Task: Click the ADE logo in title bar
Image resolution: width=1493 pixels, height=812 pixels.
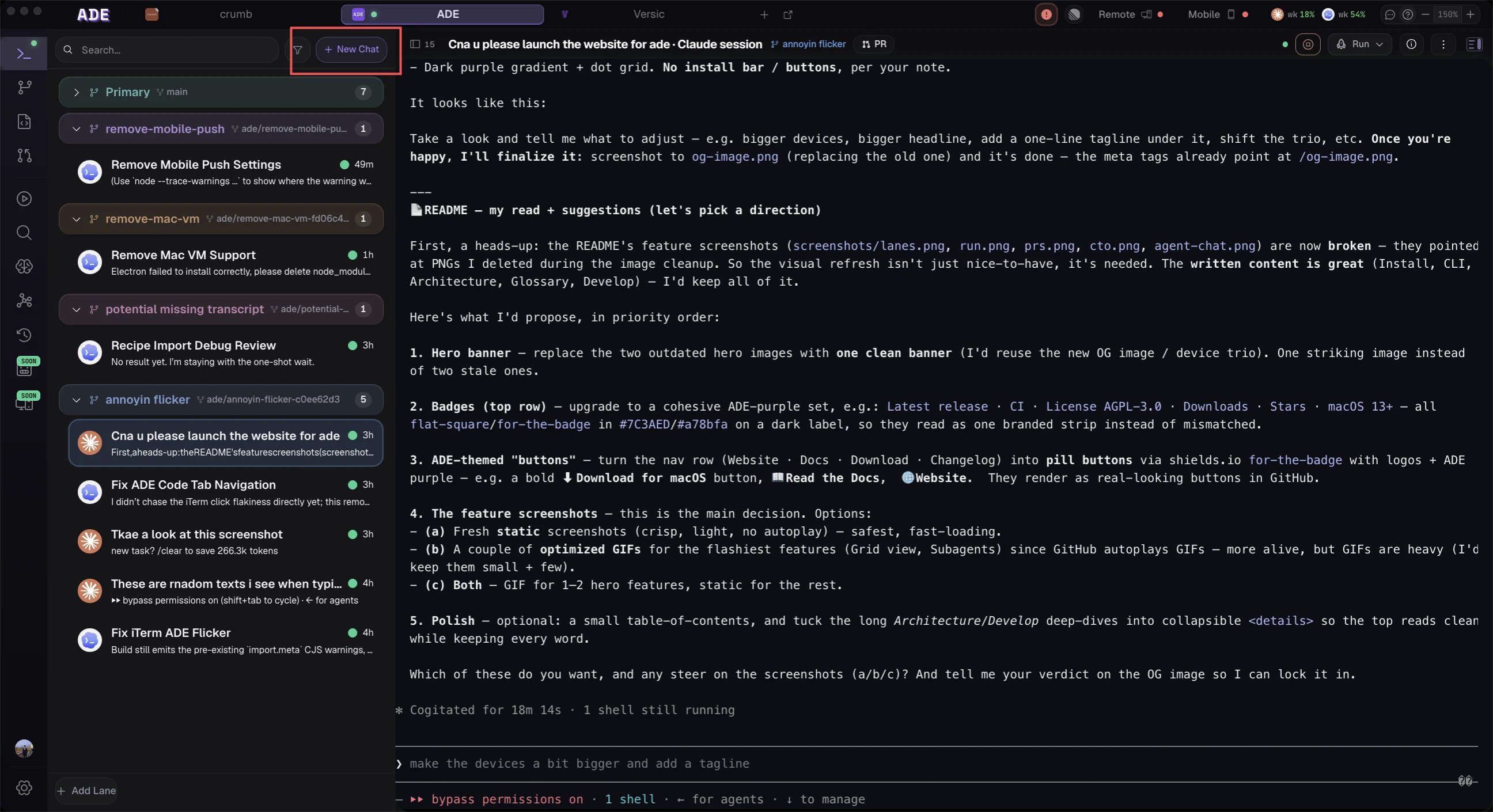Action: pos(93,15)
